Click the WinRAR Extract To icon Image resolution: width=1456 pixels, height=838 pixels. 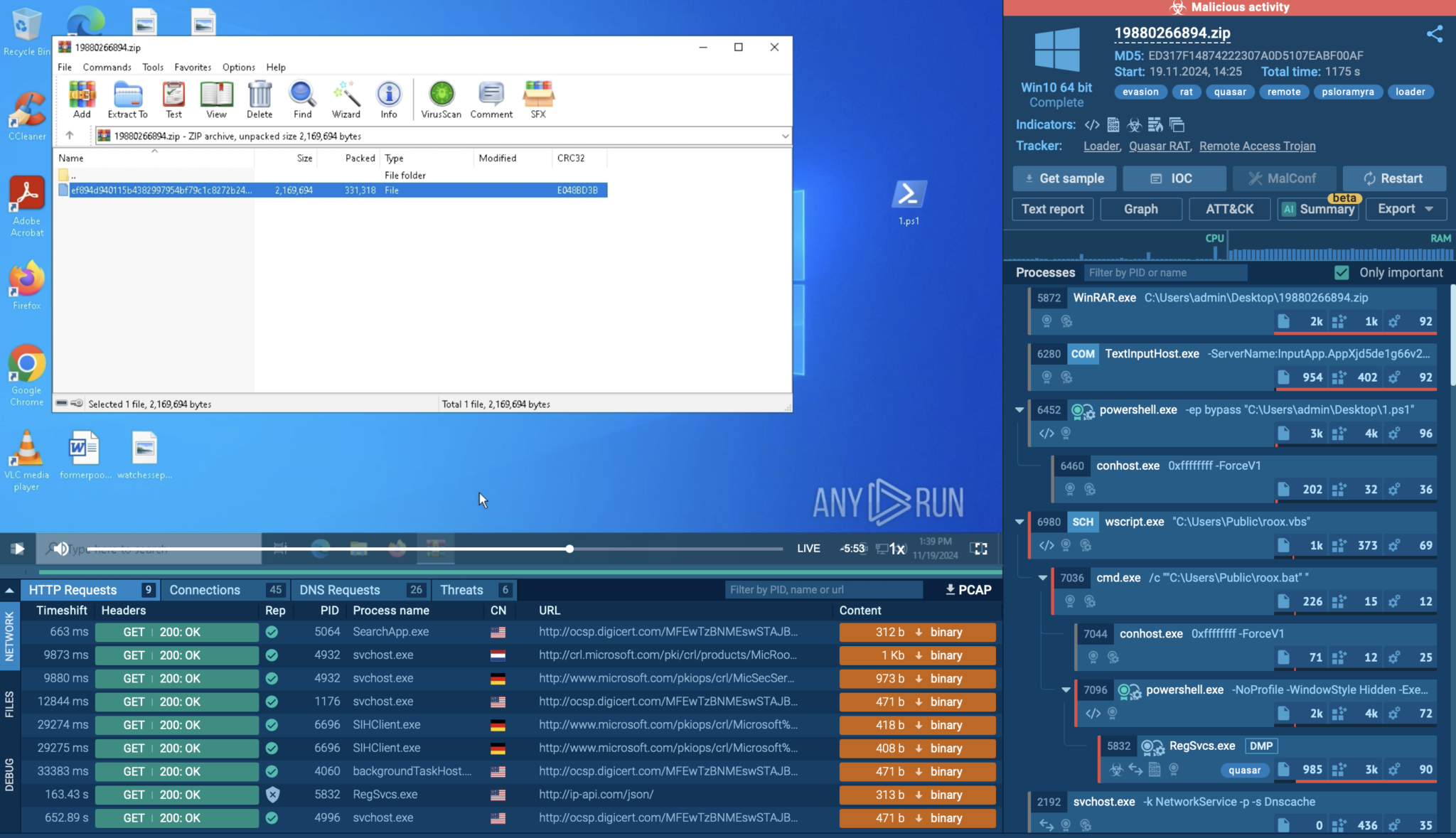pyautogui.click(x=127, y=99)
